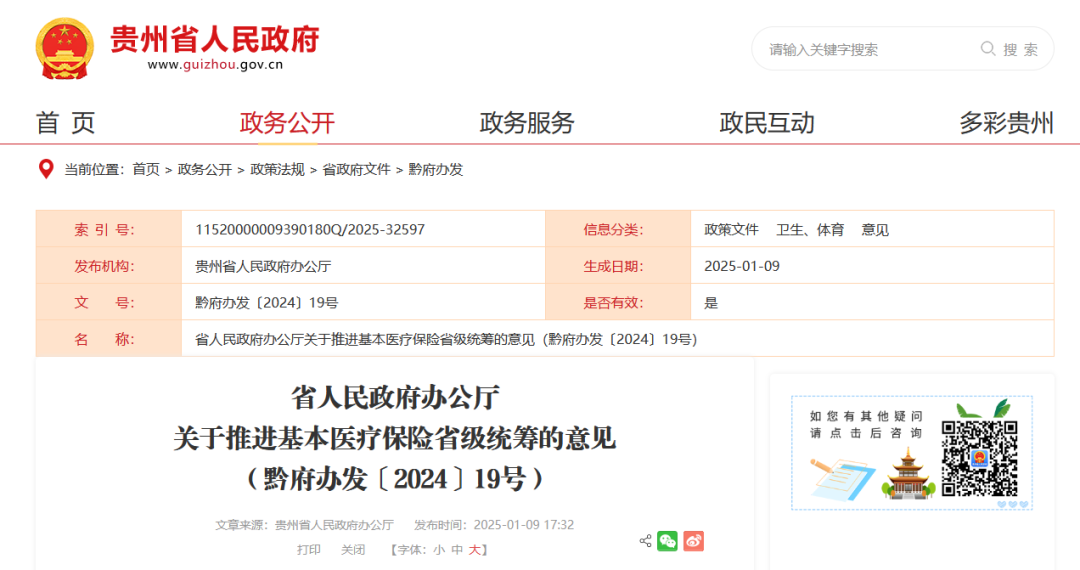
Task: Click the 关闭 close link
Action: point(353,550)
